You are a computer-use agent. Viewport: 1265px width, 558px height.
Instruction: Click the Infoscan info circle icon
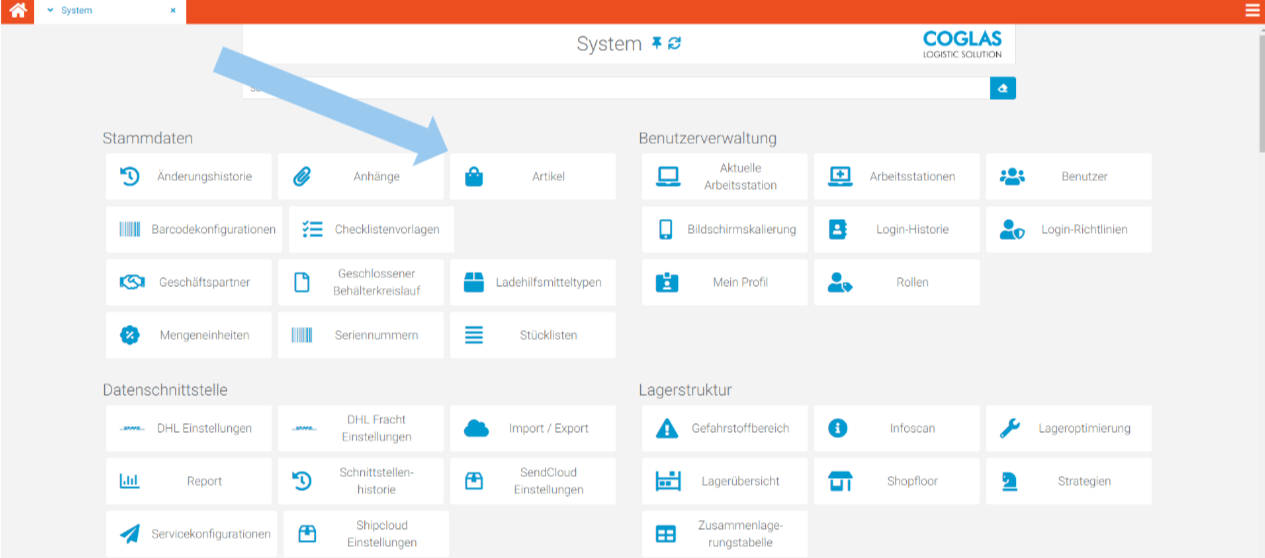[838, 429]
